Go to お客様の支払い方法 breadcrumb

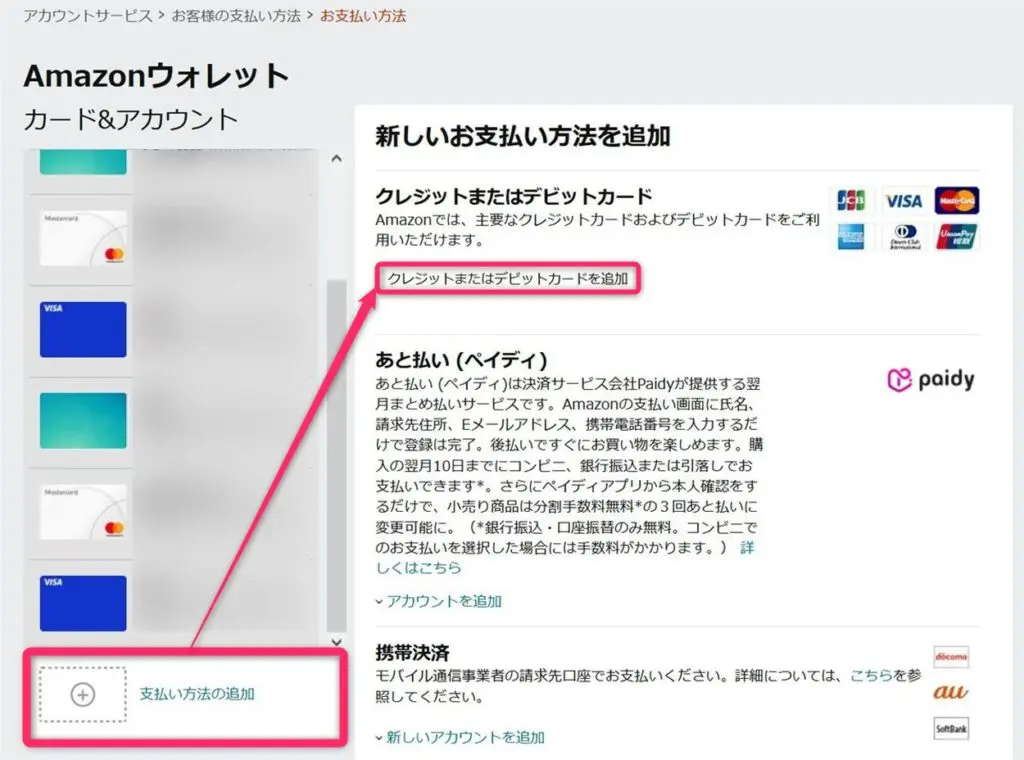(x=236, y=16)
